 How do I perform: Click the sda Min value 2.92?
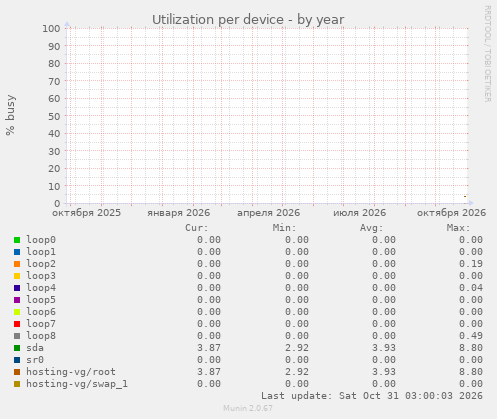click(x=297, y=348)
